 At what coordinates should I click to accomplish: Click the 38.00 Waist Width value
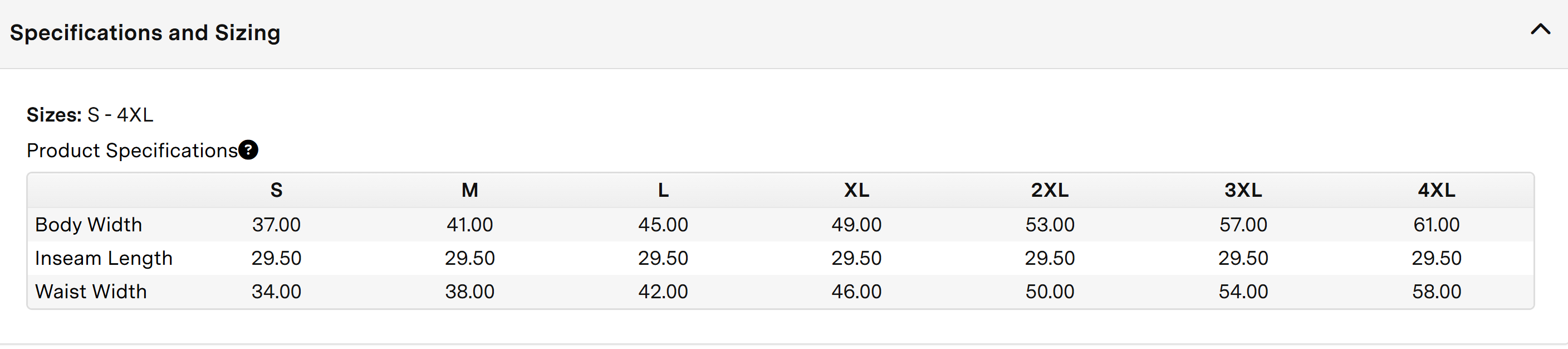[x=469, y=292]
